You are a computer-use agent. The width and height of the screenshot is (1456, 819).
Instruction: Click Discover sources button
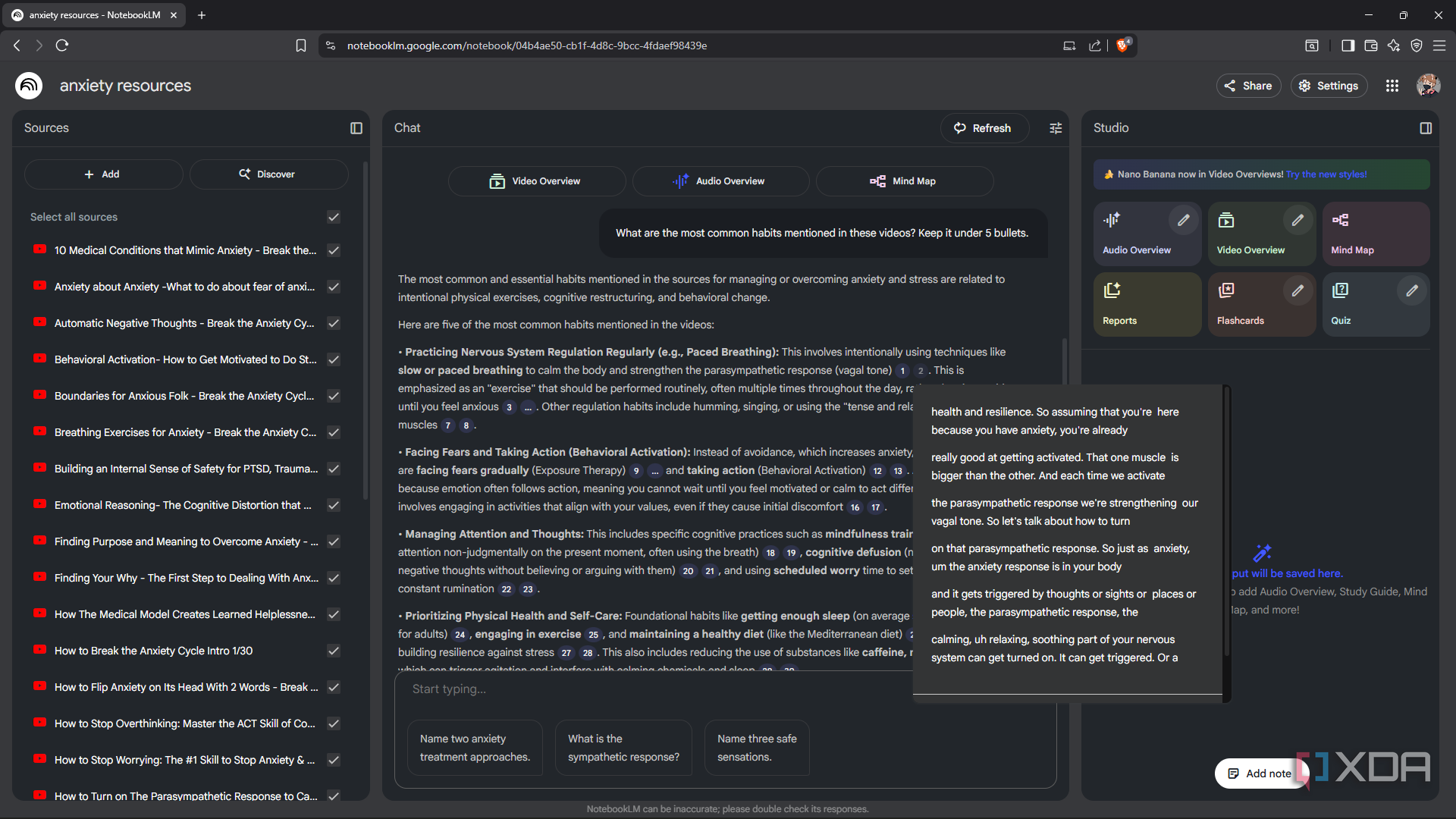tap(268, 174)
